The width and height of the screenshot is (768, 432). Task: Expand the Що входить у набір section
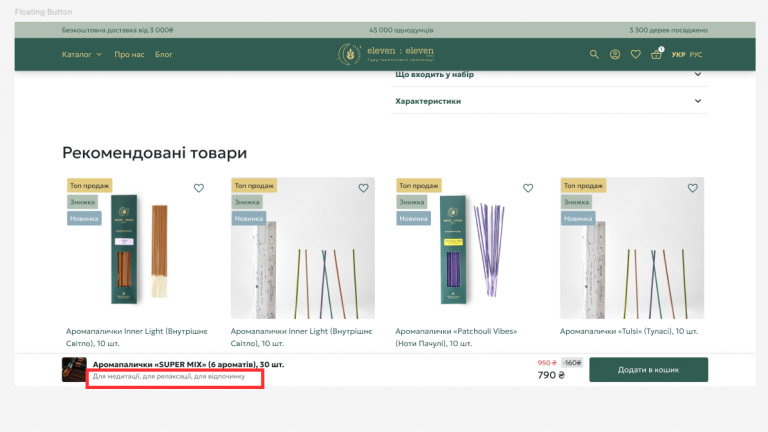549,75
